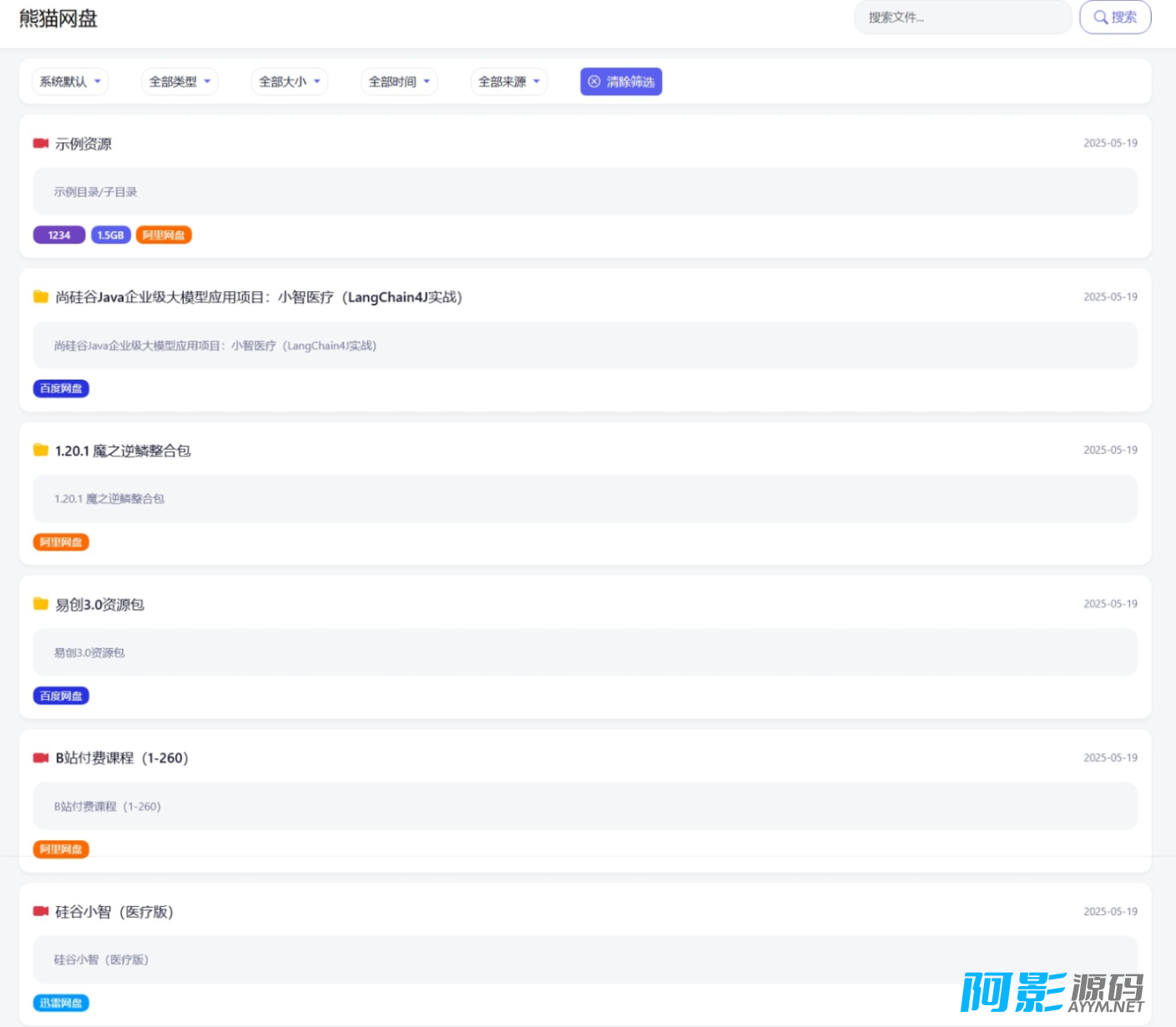Image resolution: width=1176 pixels, height=1027 pixels.
Task: Click the date 2025-05-19 on 尚硅谷Java card
Action: pyautogui.click(x=1110, y=297)
